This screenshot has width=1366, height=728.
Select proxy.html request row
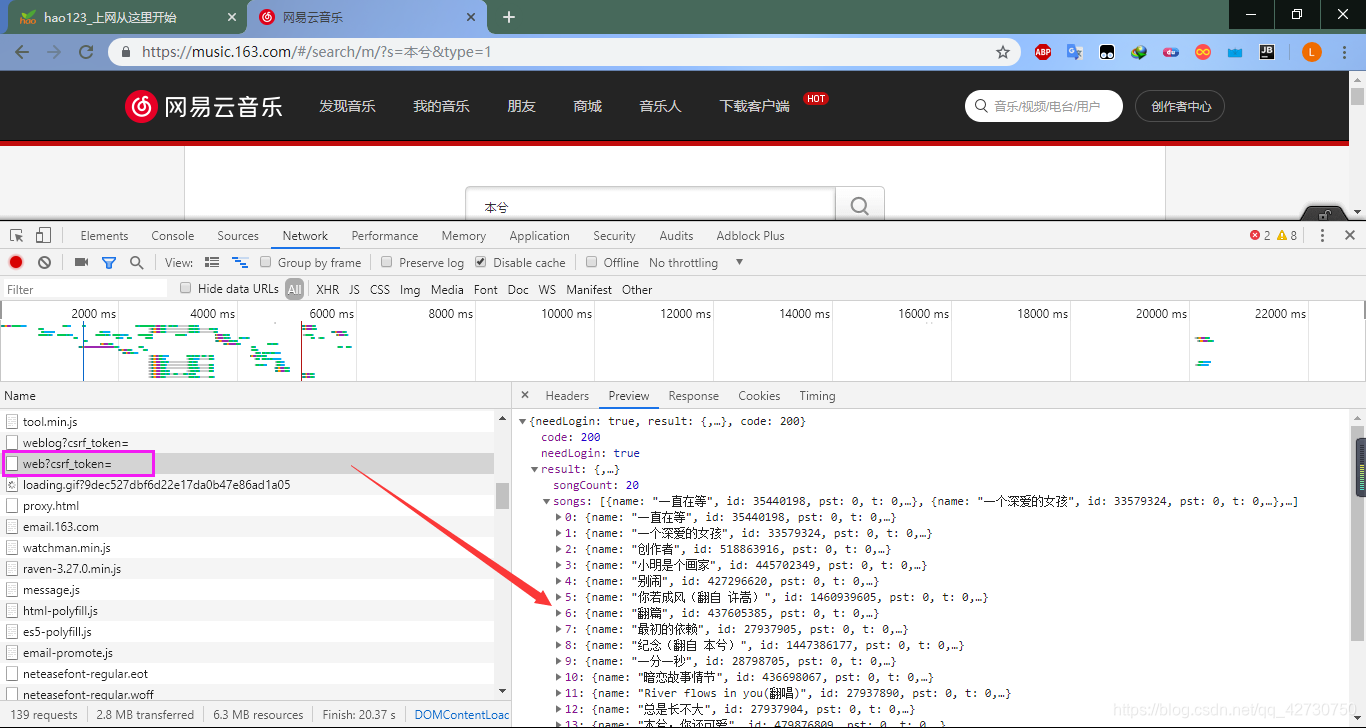point(247,506)
